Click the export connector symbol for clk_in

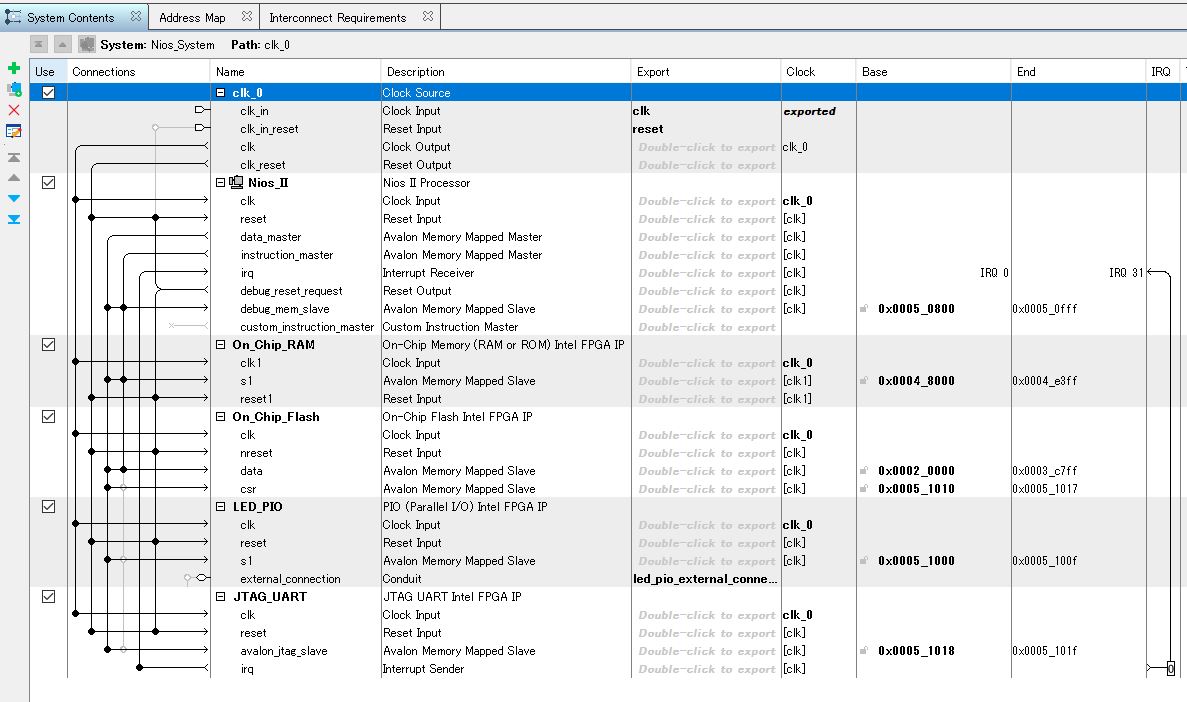[x=201, y=110]
